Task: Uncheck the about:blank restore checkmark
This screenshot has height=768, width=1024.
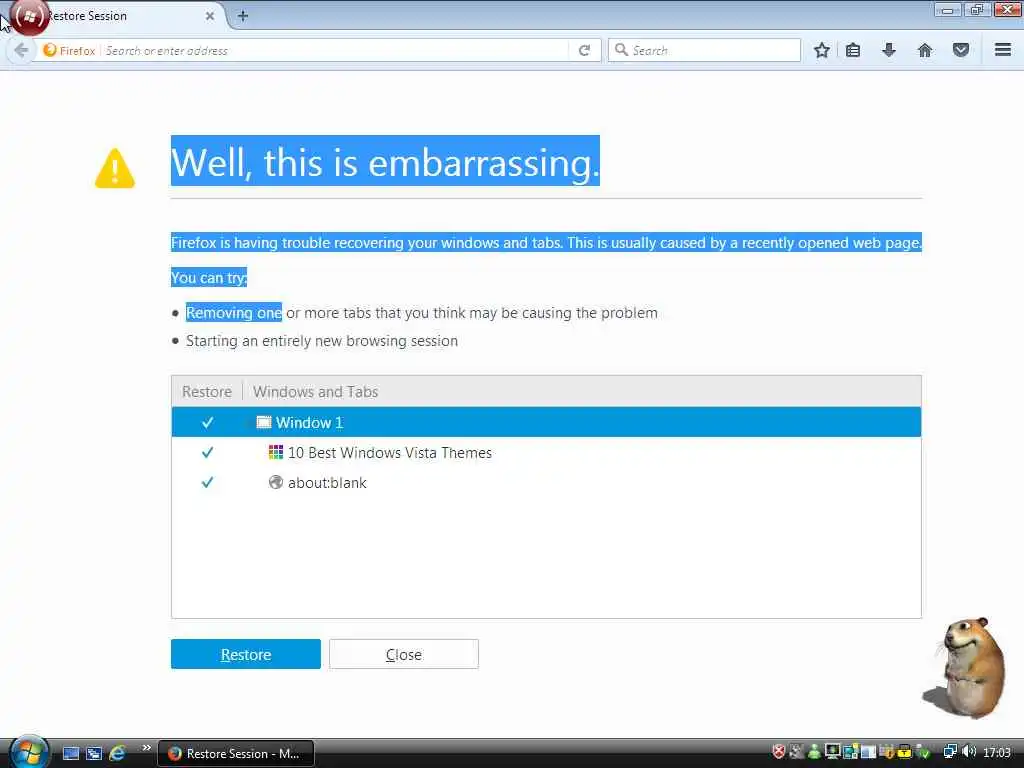Action: (208, 483)
